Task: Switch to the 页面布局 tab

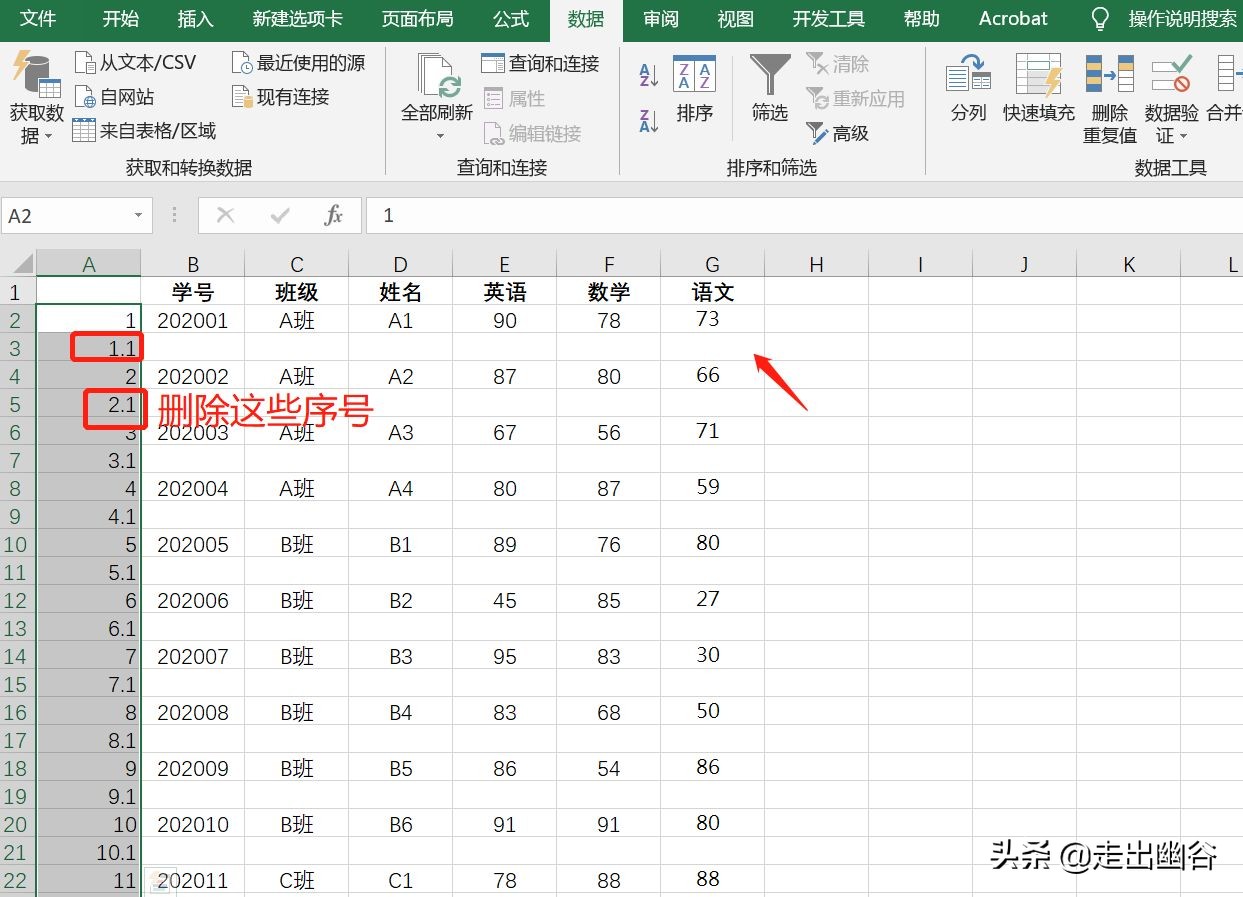Action: click(417, 19)
